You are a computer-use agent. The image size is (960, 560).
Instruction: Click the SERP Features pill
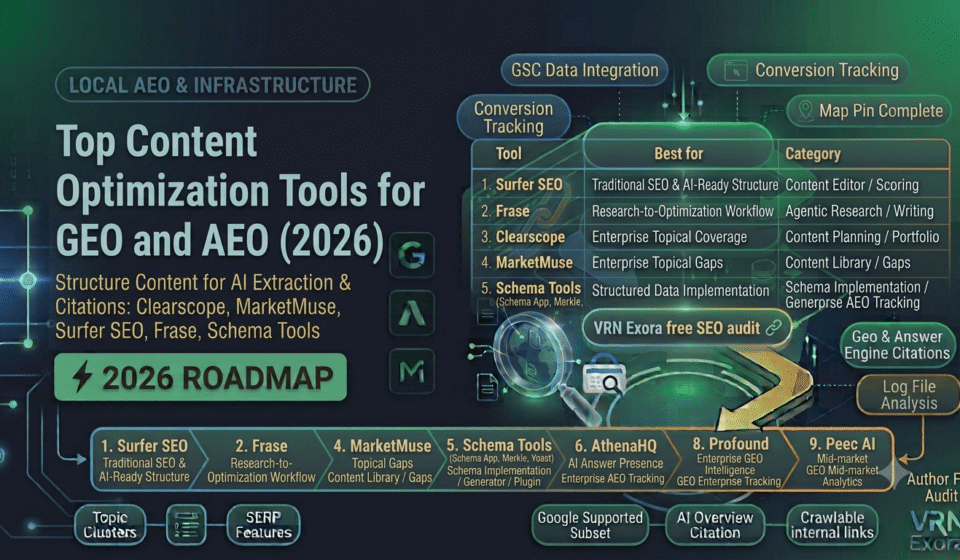(263, 525)
